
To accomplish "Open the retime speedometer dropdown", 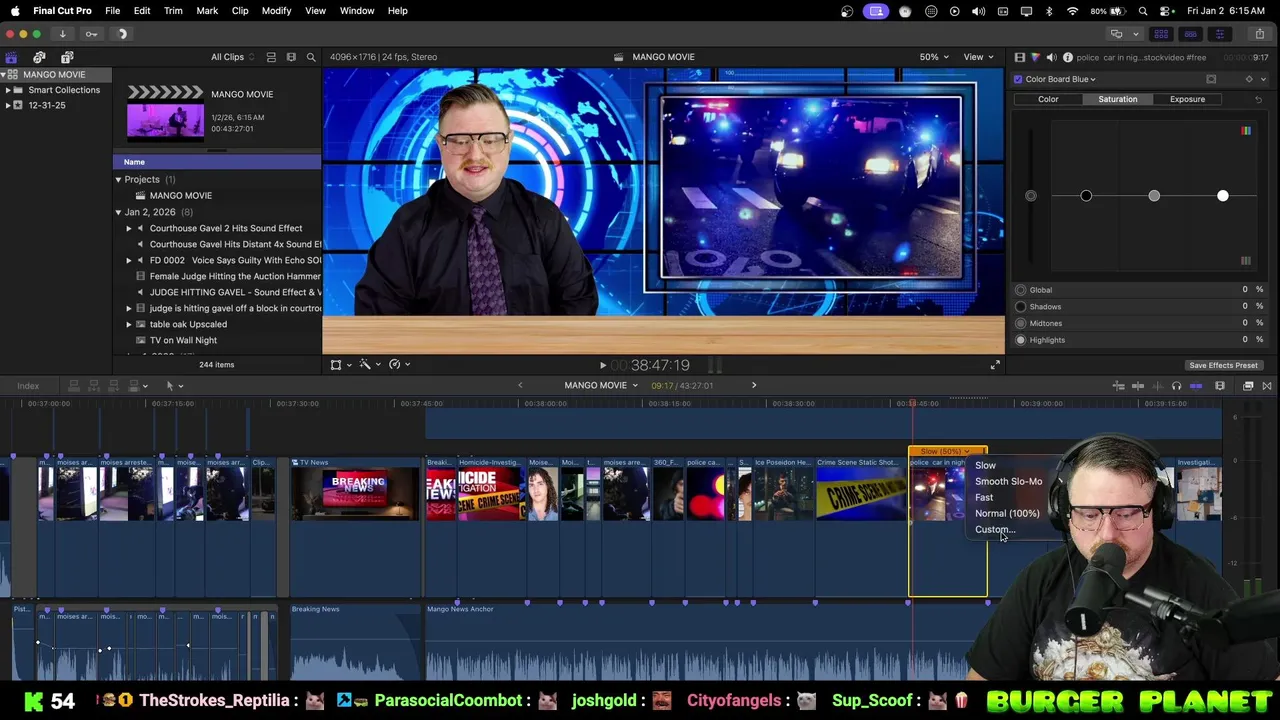I will (399, 365).
